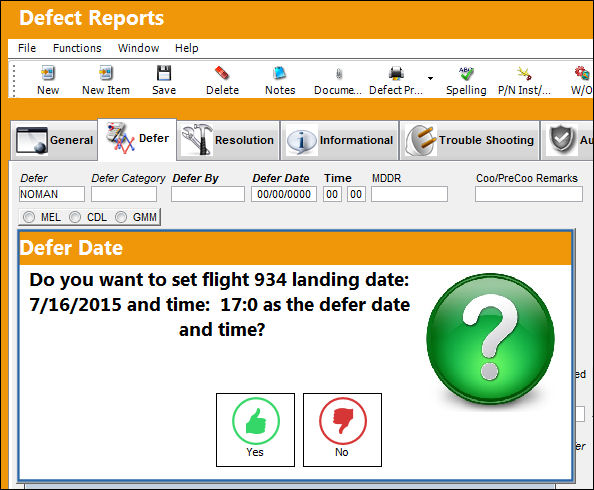594x490 pixels.
Task: Run the Spelling check icon
Action: (x=466, y=73)
